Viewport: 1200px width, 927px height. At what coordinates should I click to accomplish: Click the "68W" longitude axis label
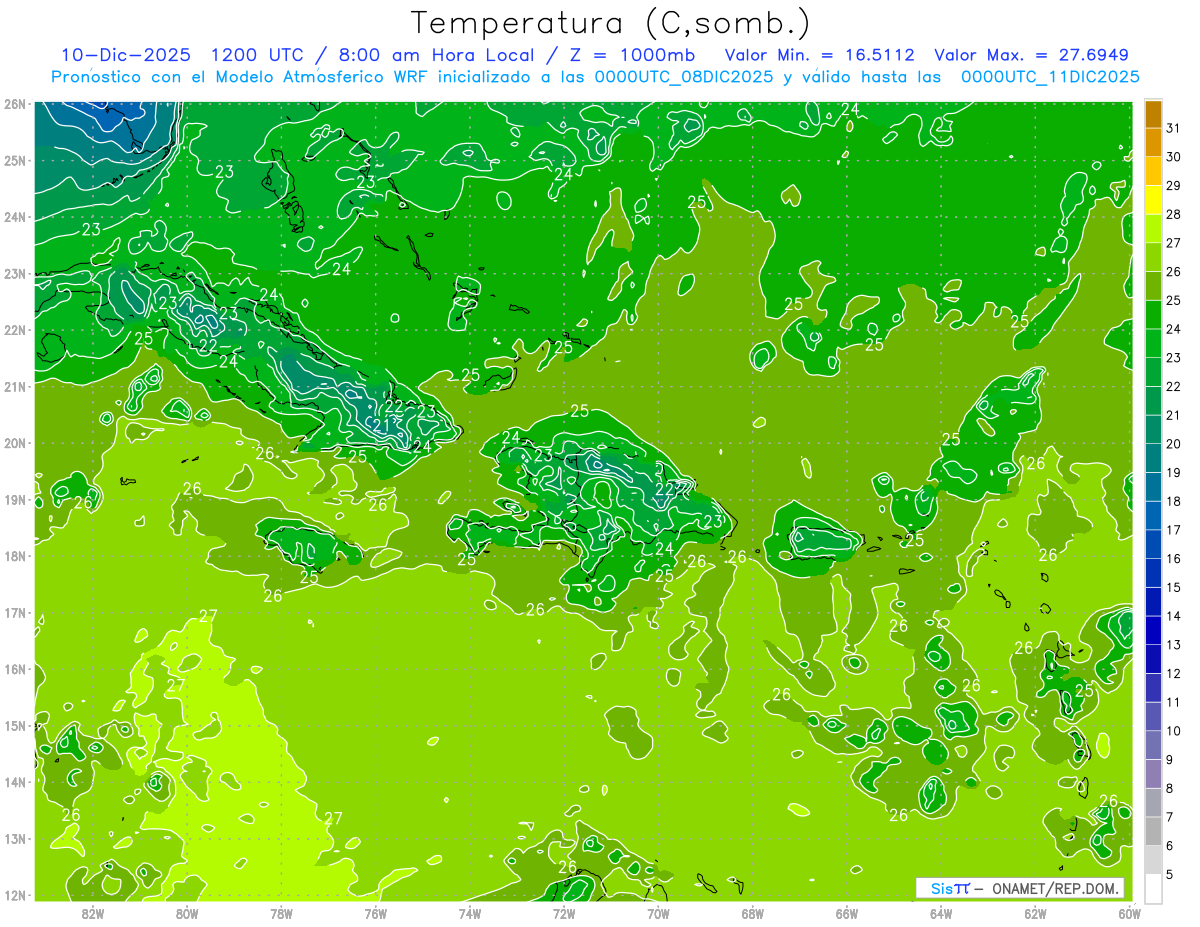[752, 913]
